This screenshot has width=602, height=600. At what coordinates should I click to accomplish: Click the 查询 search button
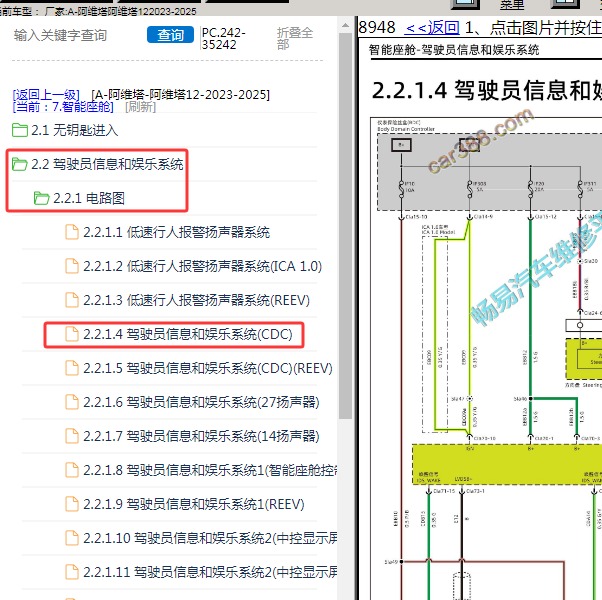click(170, 35)
